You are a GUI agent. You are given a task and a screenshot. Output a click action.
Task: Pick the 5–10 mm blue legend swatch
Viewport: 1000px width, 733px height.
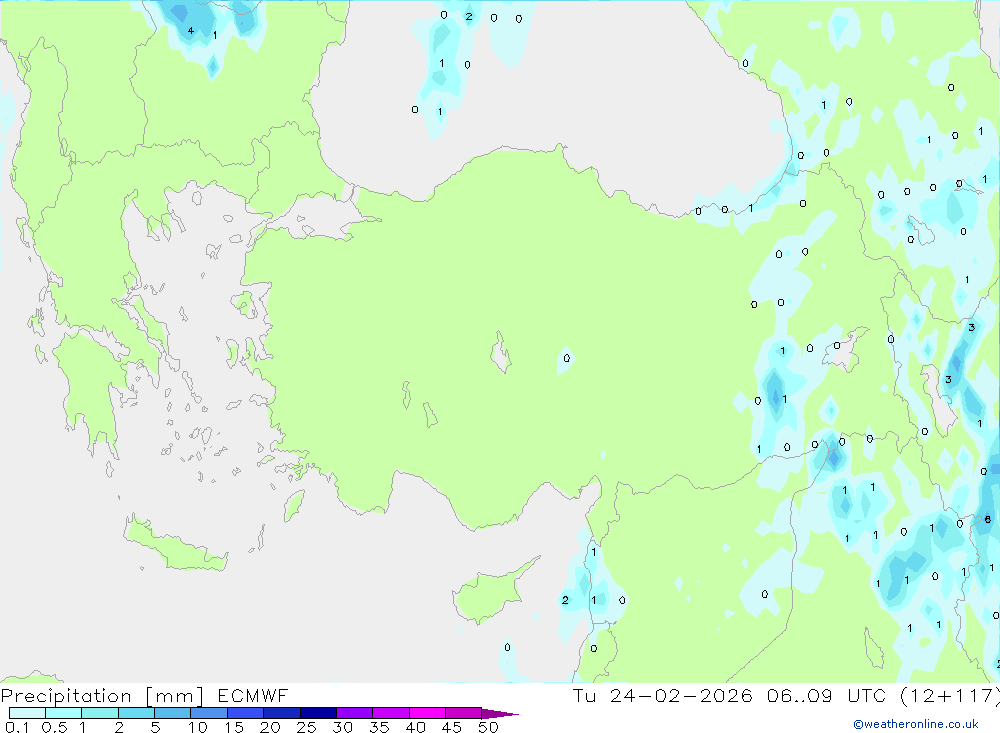[173, 713]
